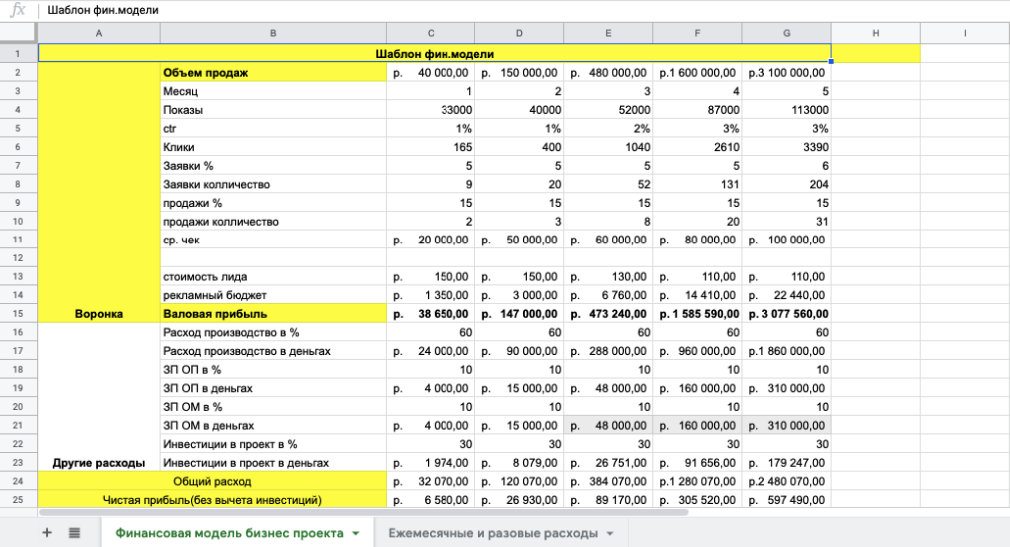1010x547 pixels.
Task: Select row 15 header
Action: (x=19, y=314)
